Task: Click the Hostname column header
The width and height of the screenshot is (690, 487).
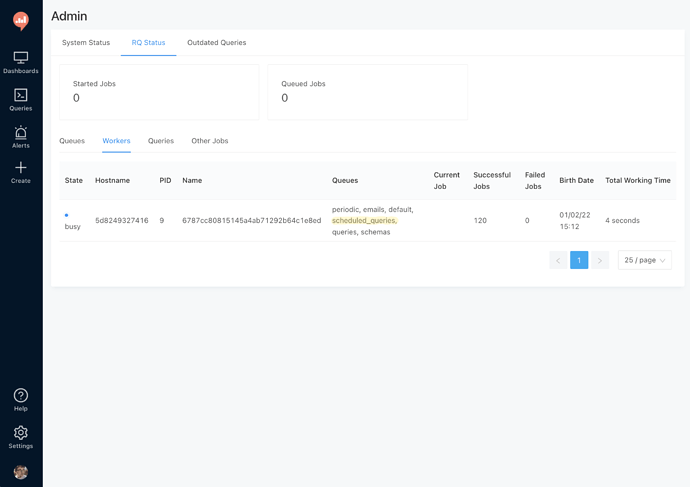Action: (x=112, y=180)
